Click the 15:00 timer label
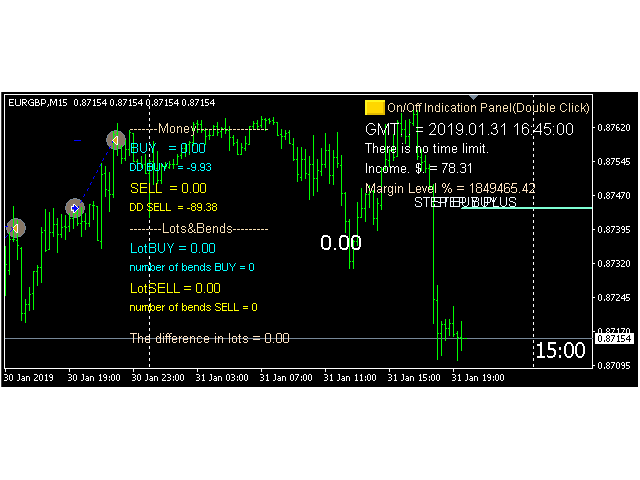 560,350
